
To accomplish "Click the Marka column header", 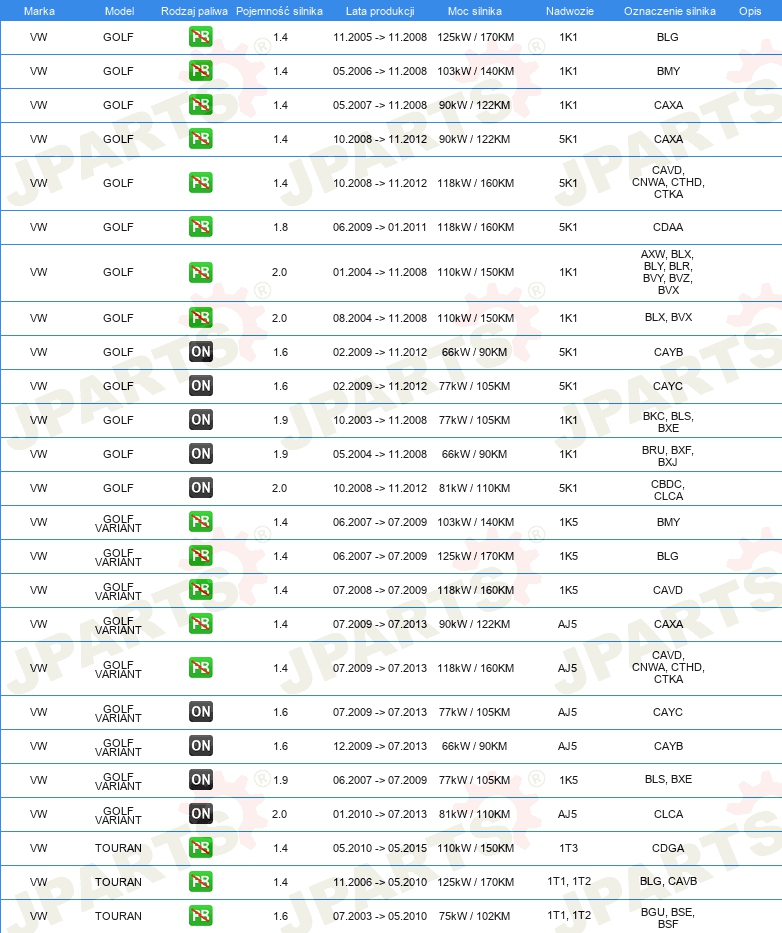I will (39, 11).
